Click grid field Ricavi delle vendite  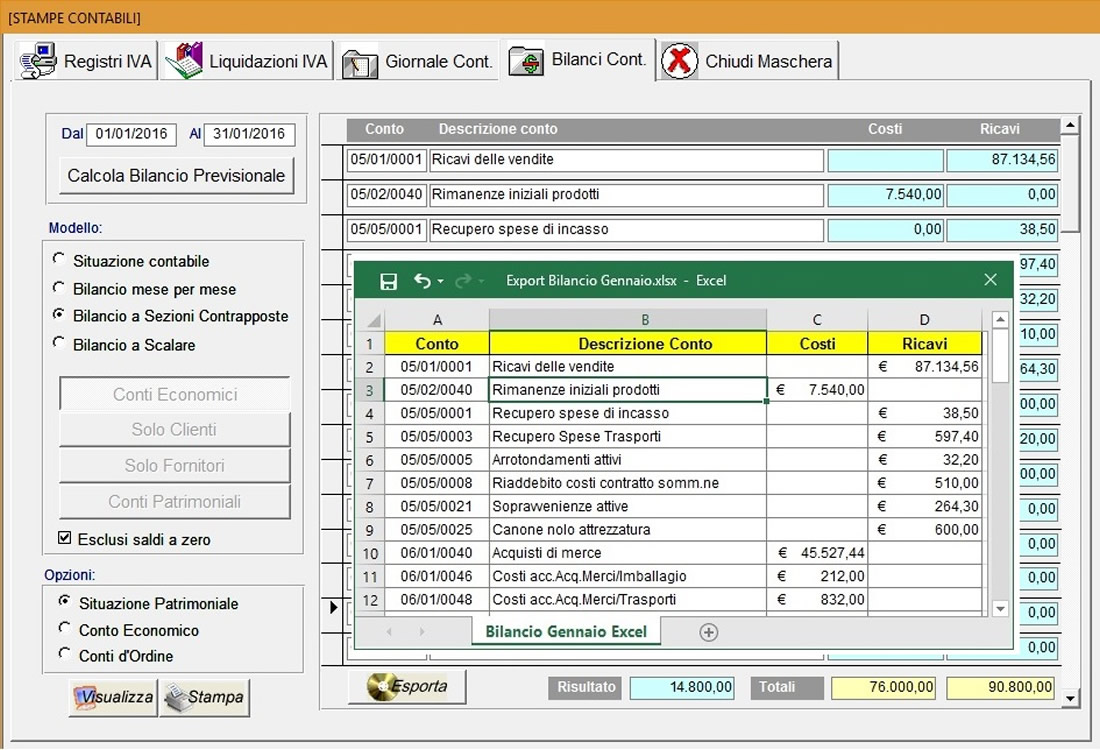pos(626,160)
